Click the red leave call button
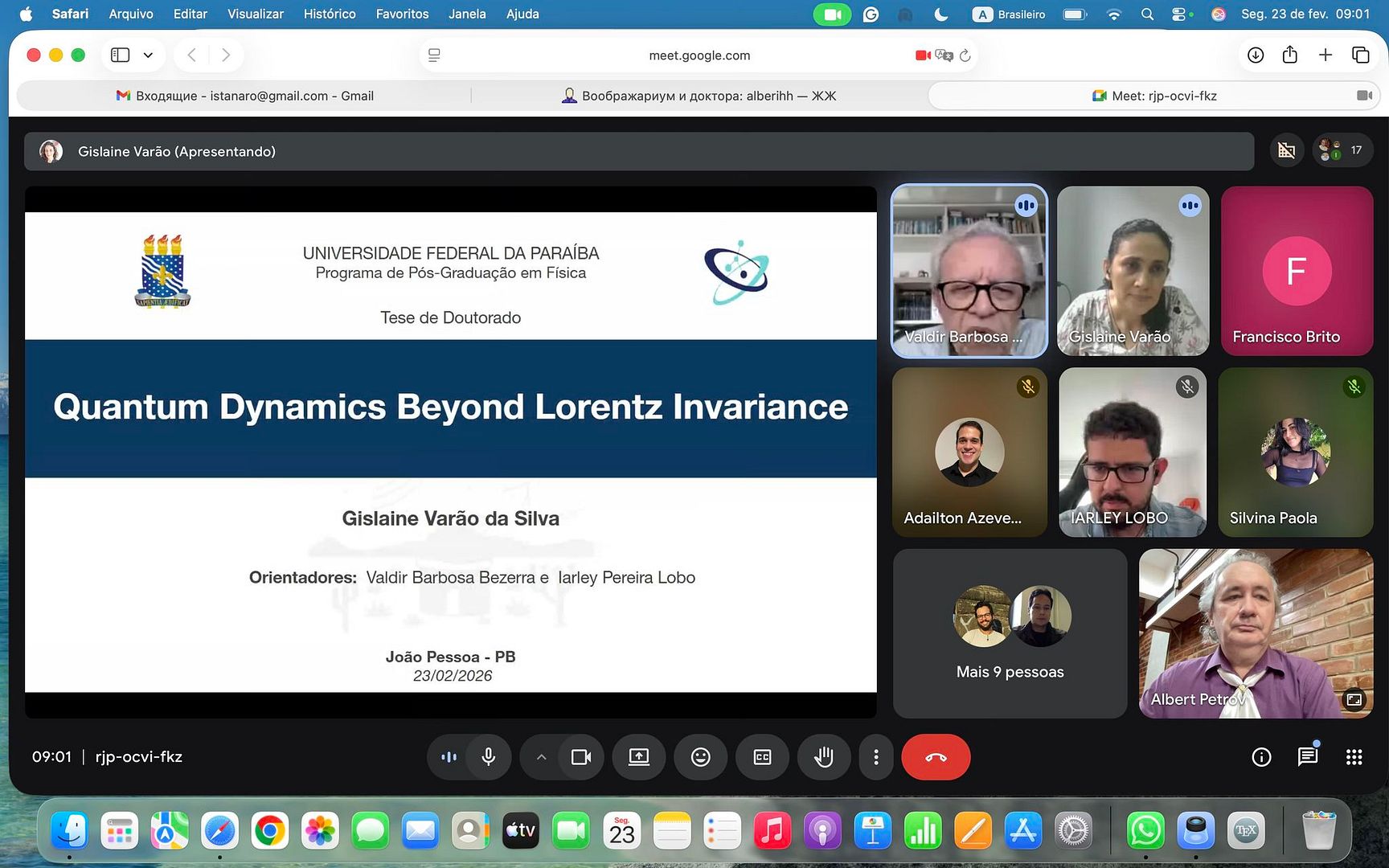The width and height of the screenshot is (1389, 868). pyautogui.click(x=936, y=757)
